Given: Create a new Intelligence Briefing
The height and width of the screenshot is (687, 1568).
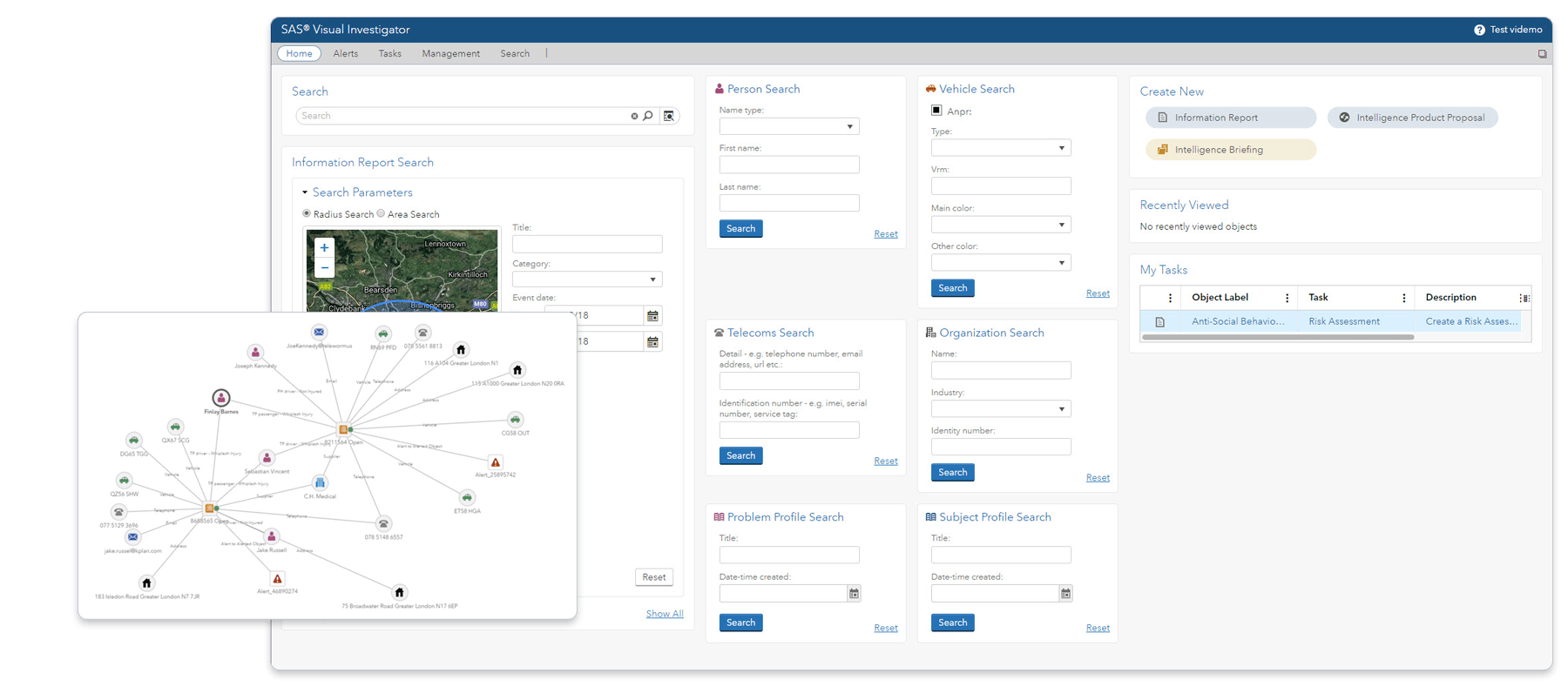Looking at the screenshot, I should click(x=1231, y=150).
